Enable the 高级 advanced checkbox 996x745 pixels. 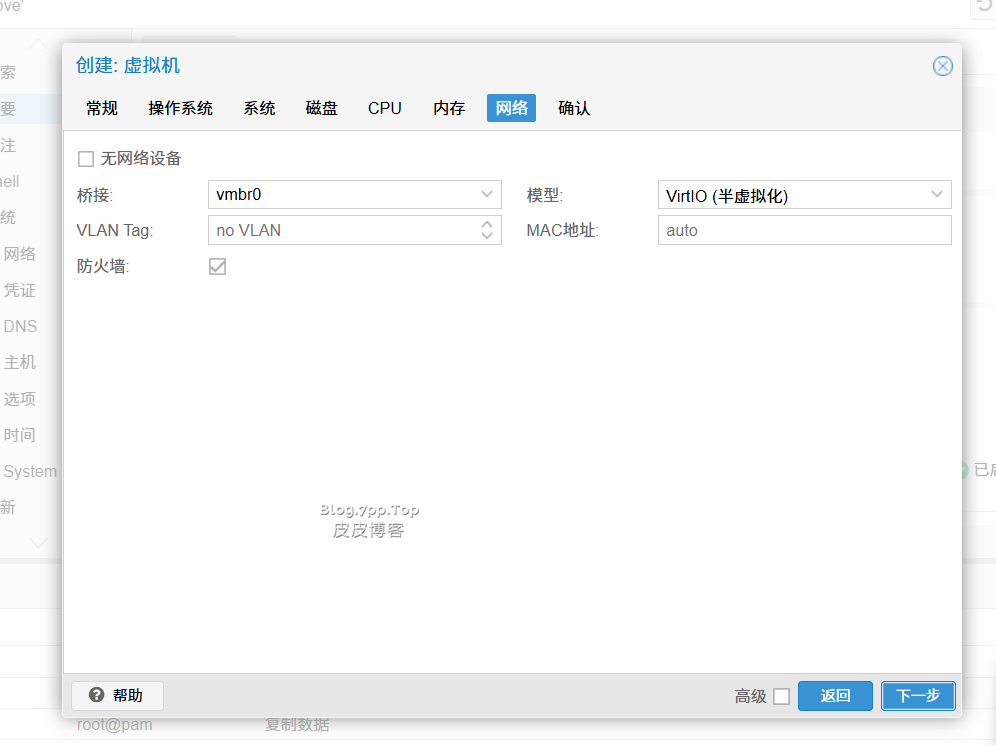781,696
